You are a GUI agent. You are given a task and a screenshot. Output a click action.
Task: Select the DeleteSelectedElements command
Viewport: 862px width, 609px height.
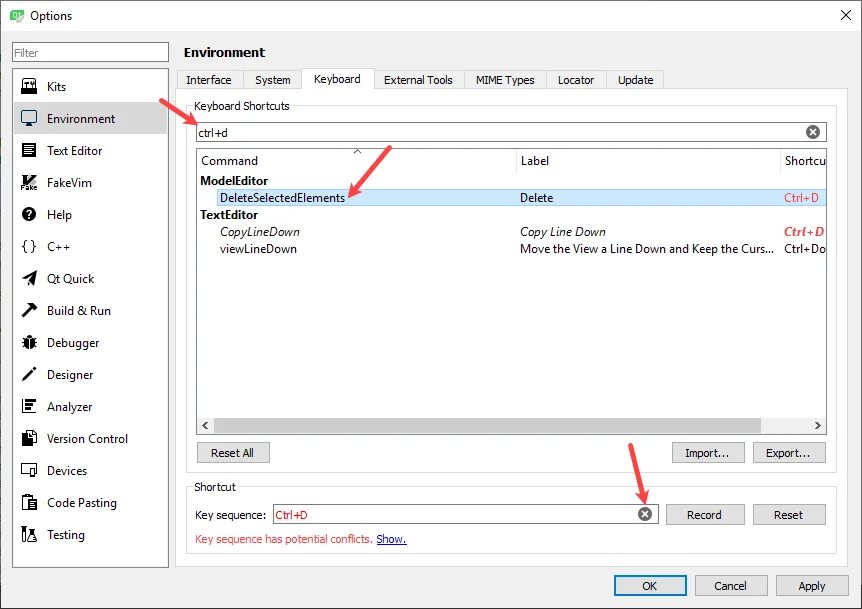[x=282, y=197]
